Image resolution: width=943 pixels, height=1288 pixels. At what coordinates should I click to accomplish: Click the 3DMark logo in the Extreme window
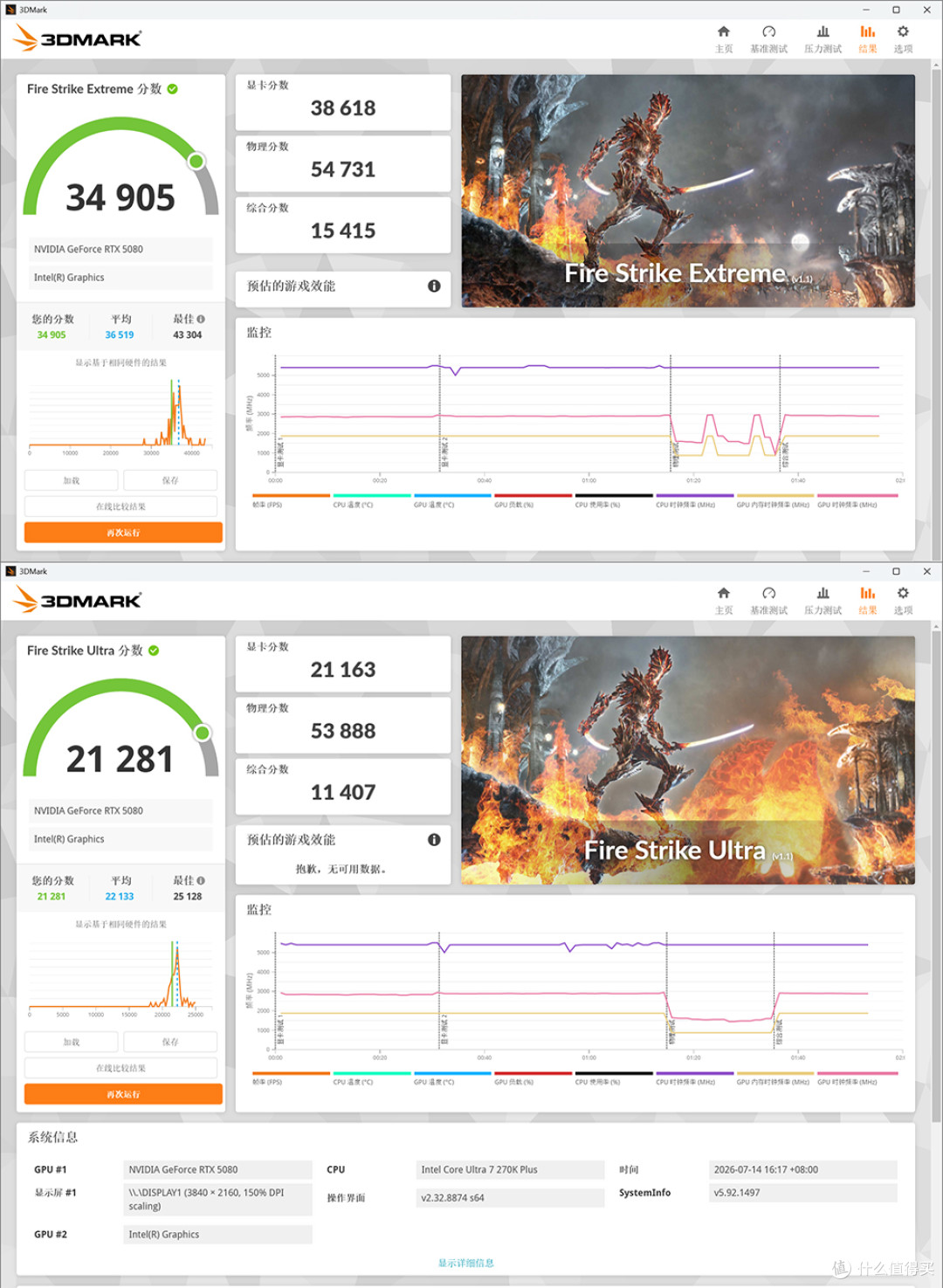pos(78,38)
